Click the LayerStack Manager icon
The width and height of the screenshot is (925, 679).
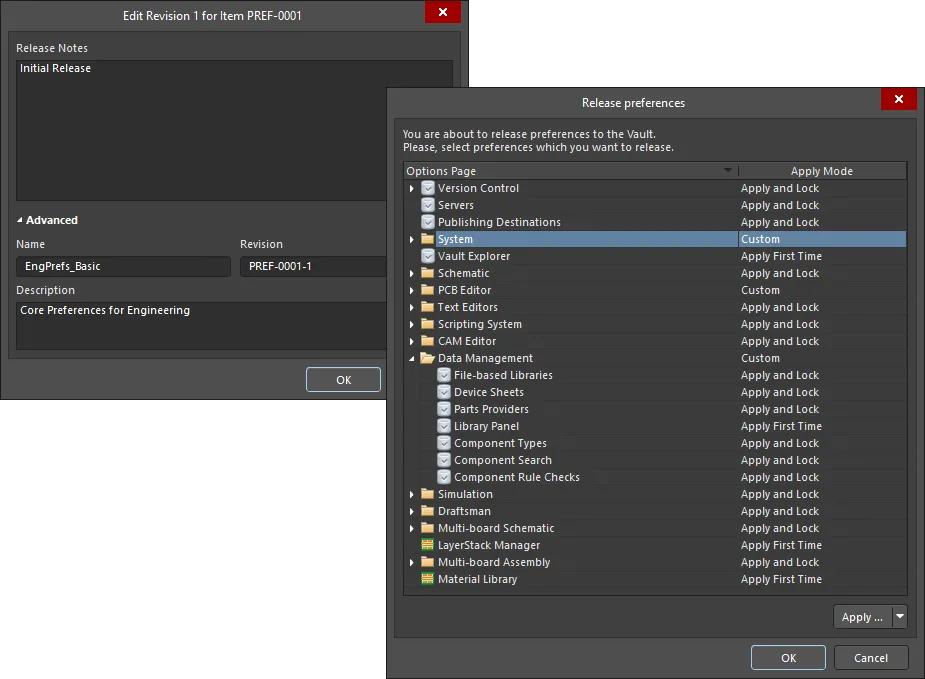click(x=428, y=545)
